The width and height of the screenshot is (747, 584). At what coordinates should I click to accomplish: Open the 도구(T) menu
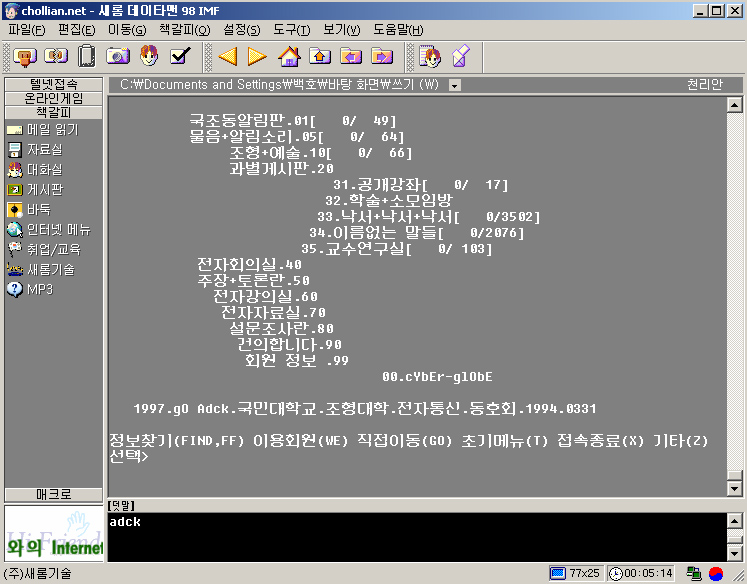(292, 30)
